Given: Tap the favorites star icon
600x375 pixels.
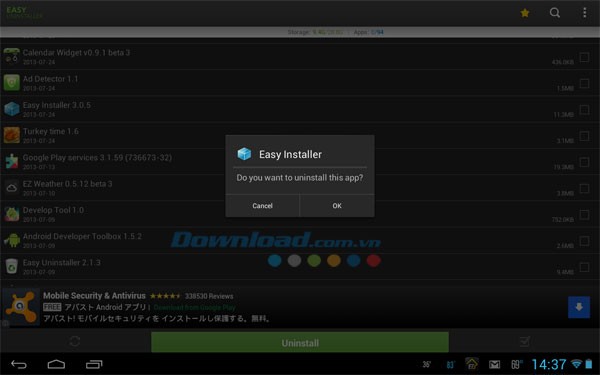Looking at the screenshot, I should click(x=525, y=13).
